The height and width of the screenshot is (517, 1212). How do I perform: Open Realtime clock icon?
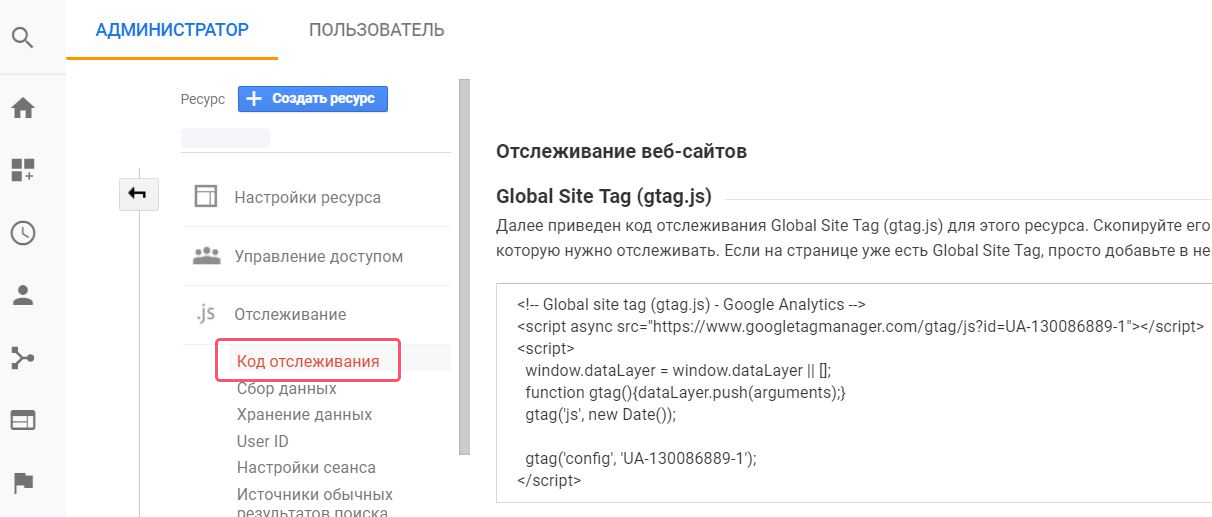(22, 233)
